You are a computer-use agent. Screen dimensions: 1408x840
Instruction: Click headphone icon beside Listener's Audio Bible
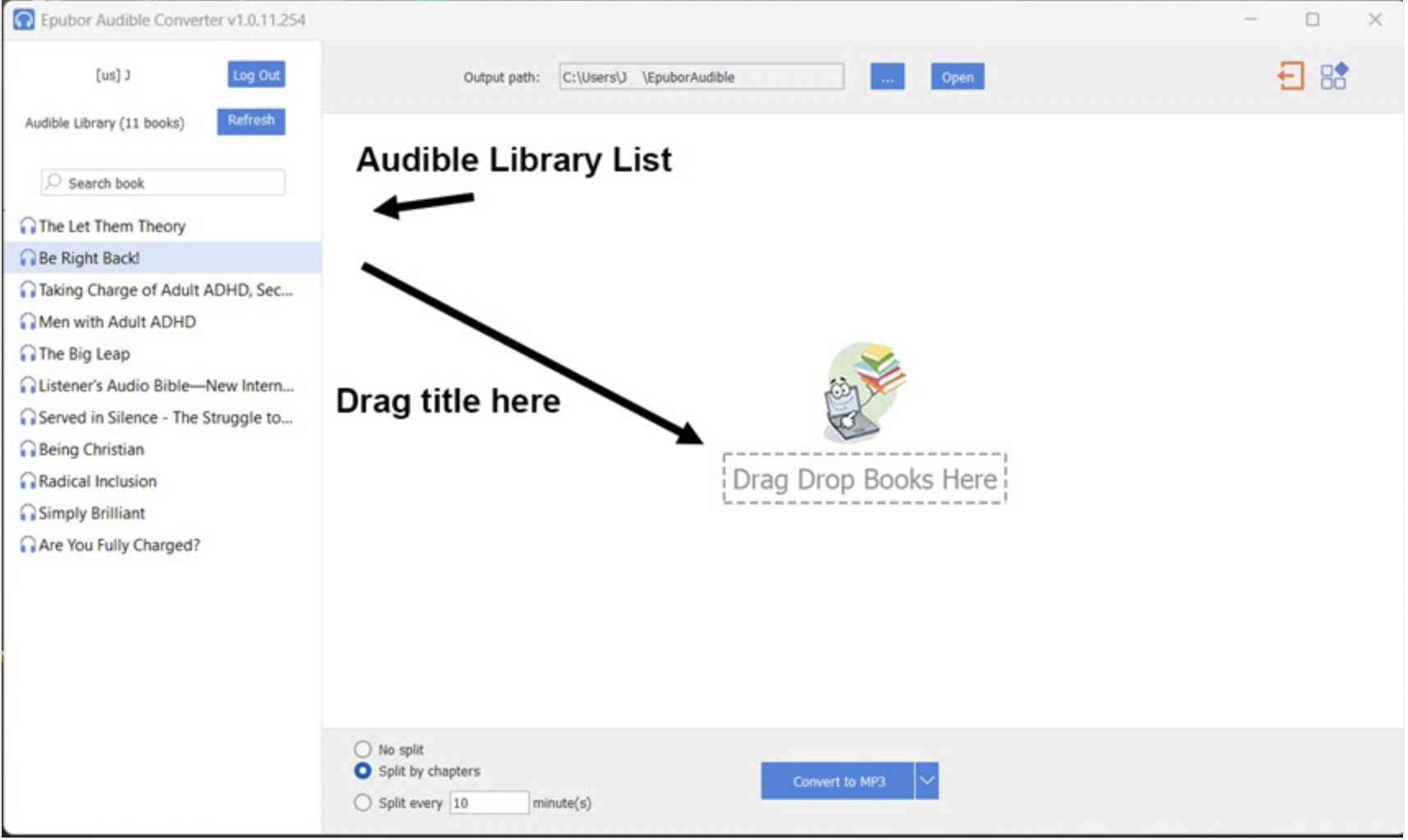click(x=29, y=386)
